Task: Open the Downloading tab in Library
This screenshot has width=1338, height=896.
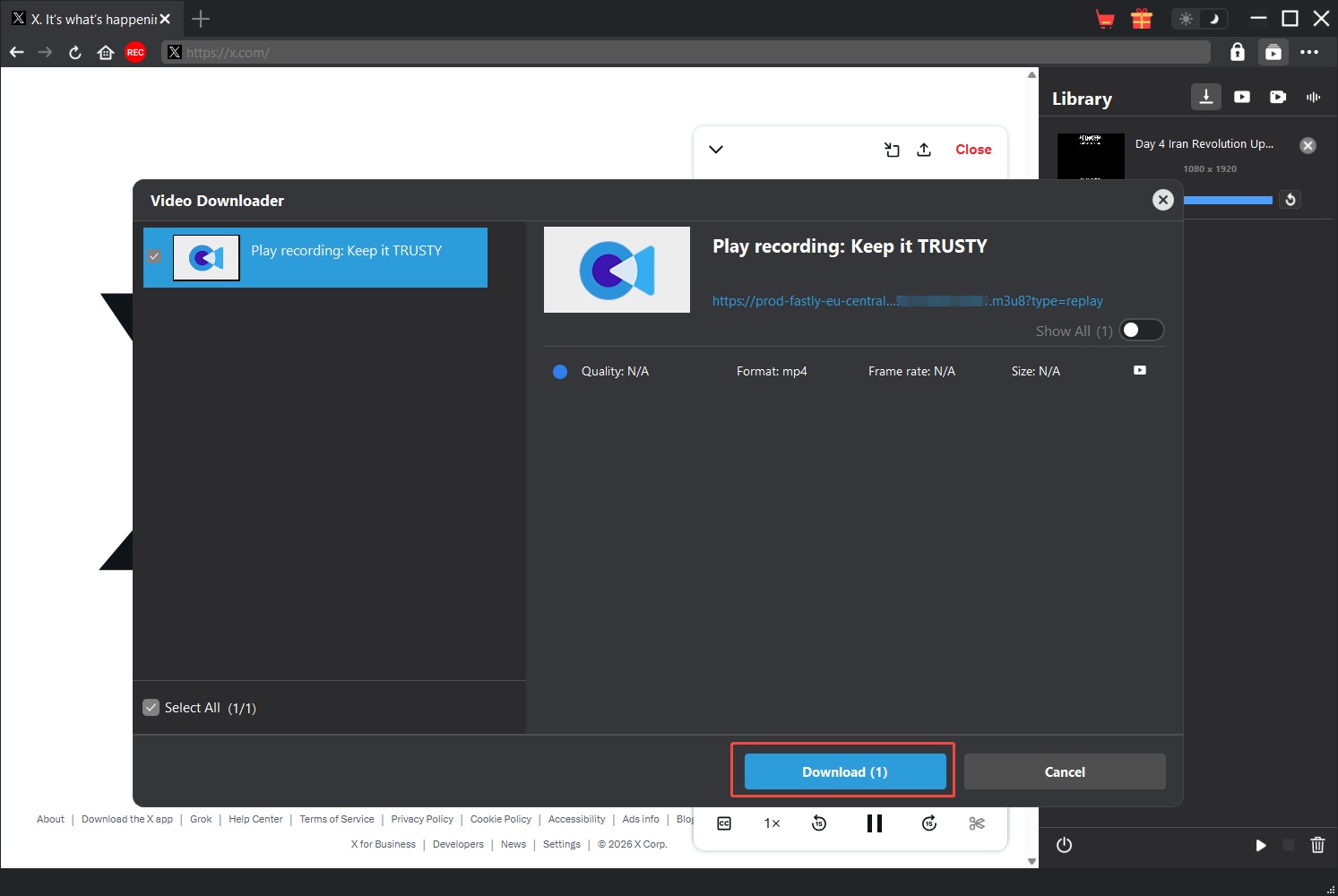Action: click(1205, 97)
